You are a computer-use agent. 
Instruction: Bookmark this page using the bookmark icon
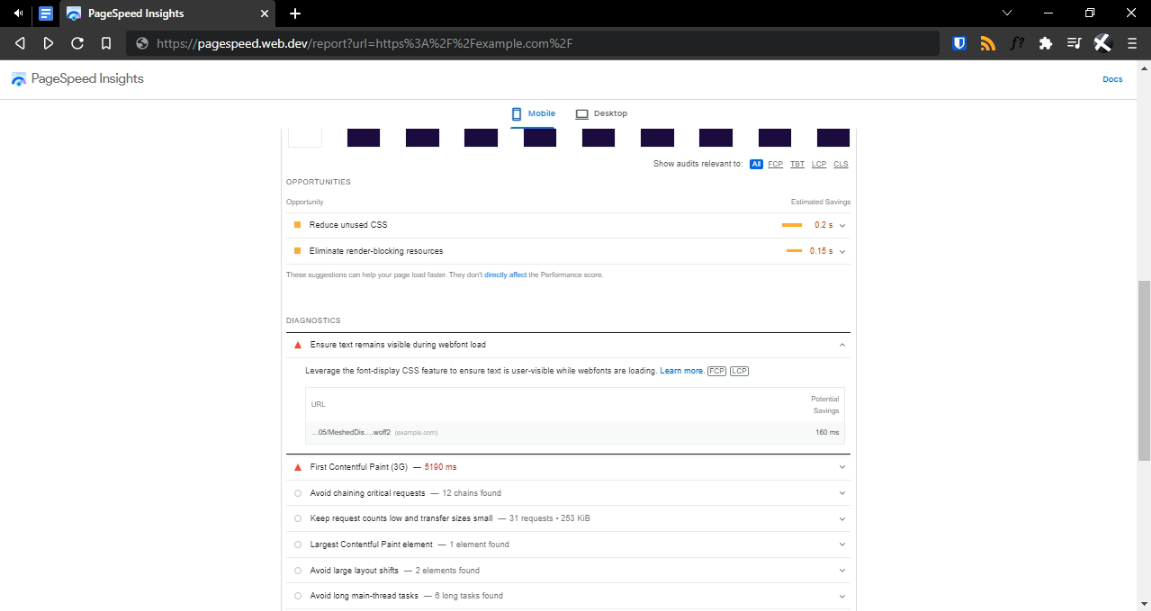click(106, 43)
